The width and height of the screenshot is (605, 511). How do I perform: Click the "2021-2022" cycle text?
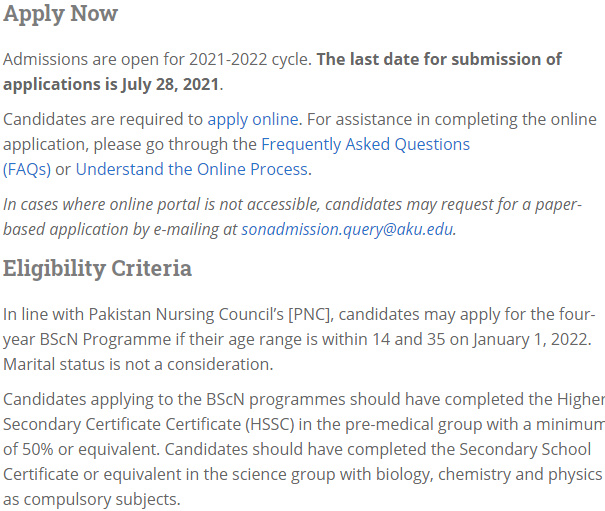coord(228,59)
